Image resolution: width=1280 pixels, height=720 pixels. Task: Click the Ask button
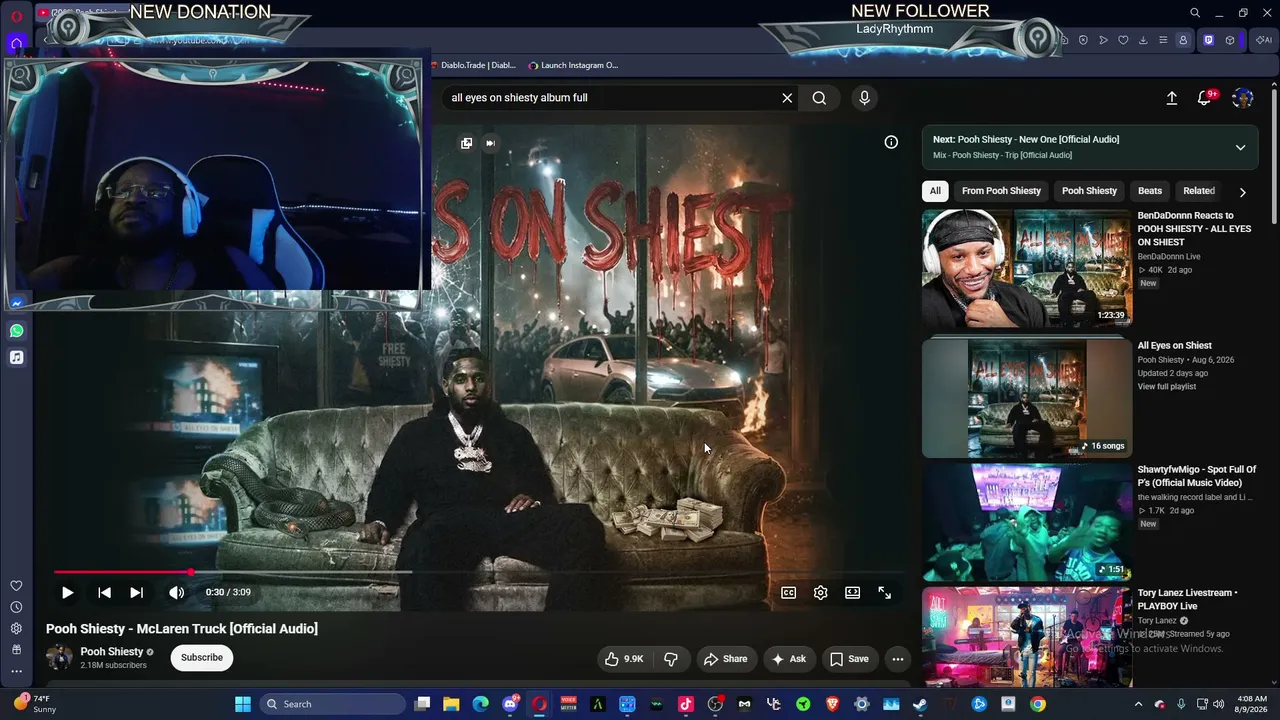[x=788, y=659]
